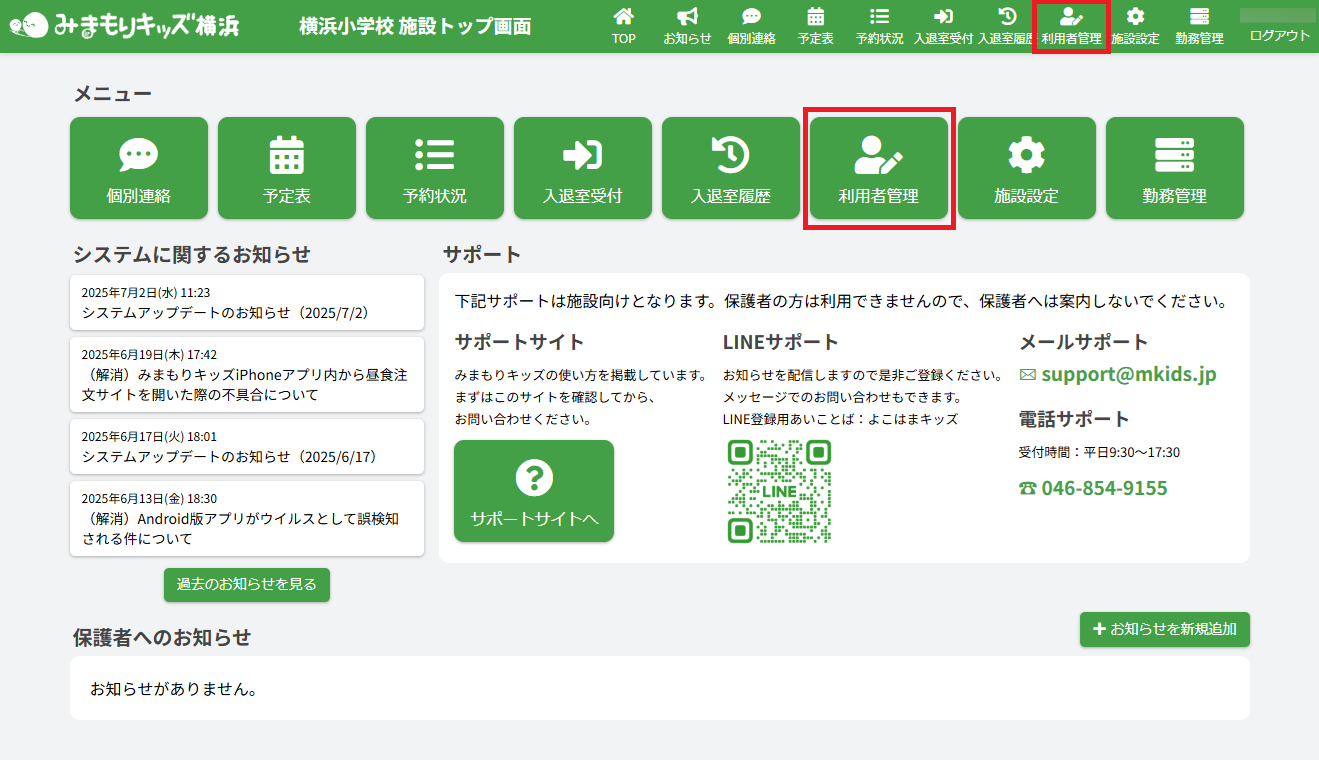This screenshot has height=760, width=1319.
Task: Select 勤務管理 in the top navigation bar
Action: [1199, 27]
